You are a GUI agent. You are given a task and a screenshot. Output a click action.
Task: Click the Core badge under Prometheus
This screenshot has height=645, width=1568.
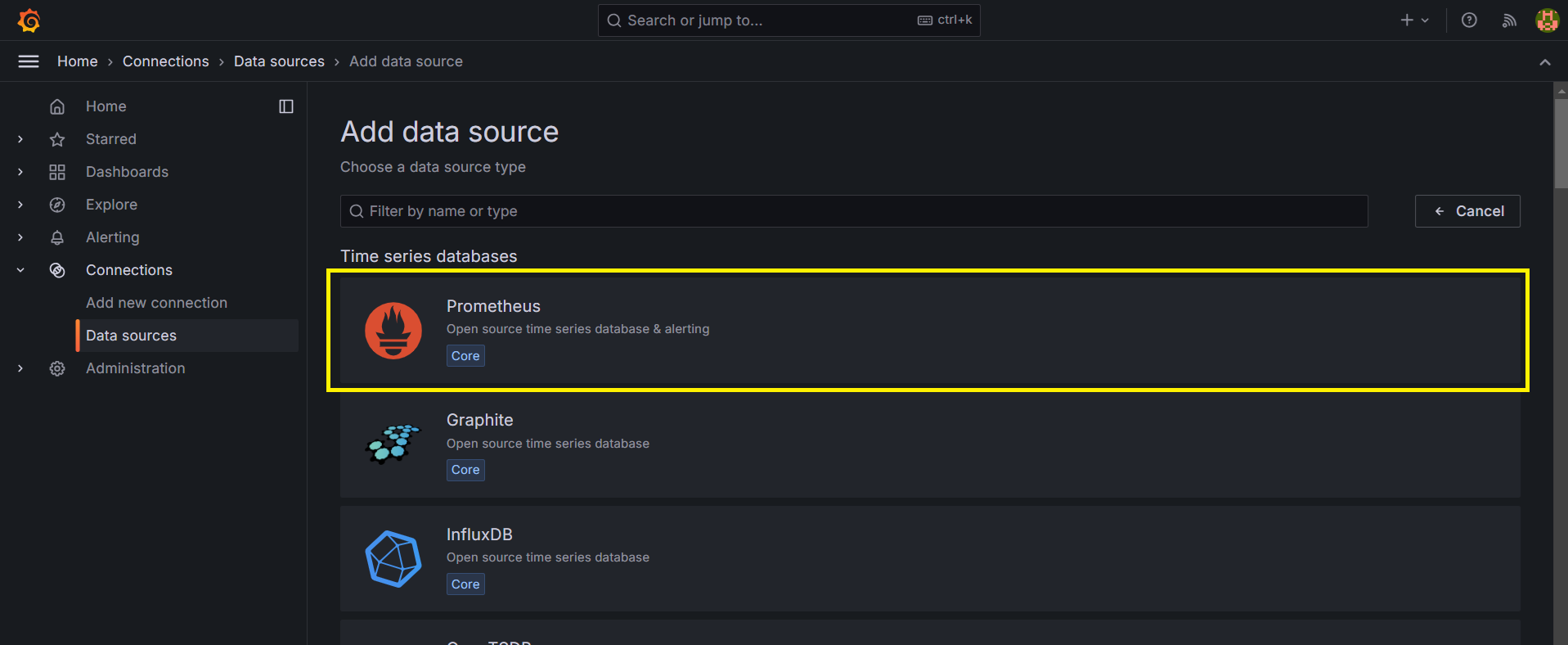click(465, 356)
